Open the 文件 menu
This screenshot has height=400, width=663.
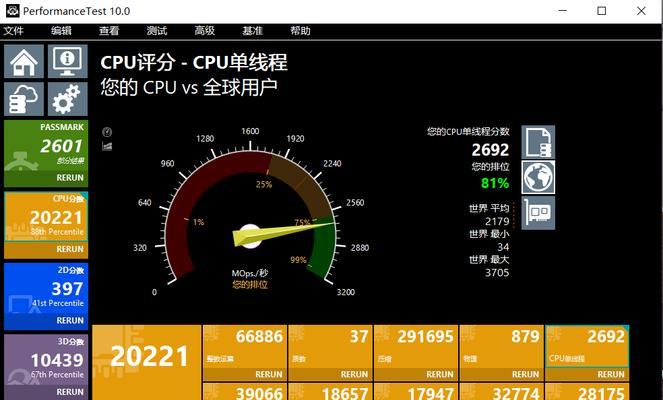(x=14, y=30)
